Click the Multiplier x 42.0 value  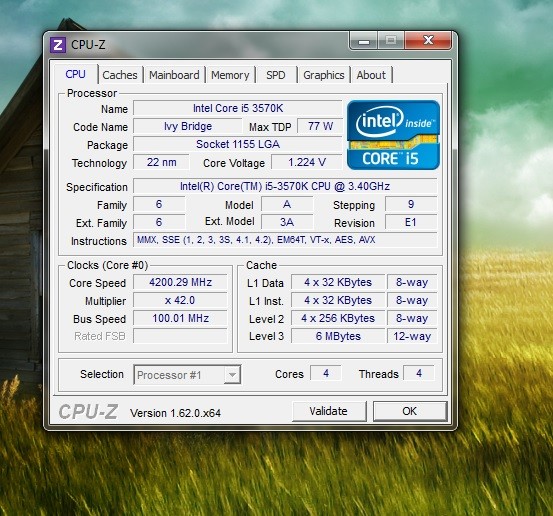(x=180, y=301)
